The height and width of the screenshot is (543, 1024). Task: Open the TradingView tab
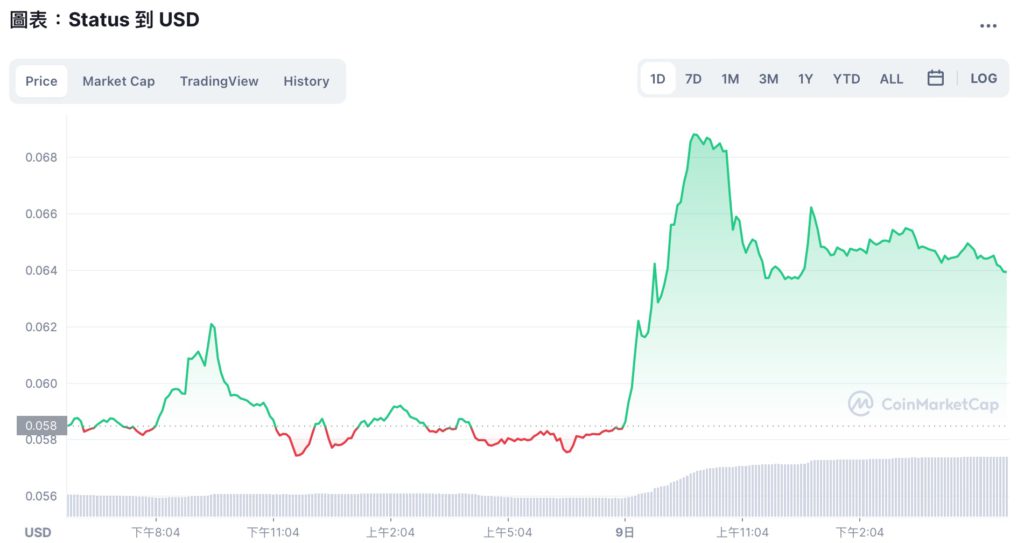pos(219,81)
